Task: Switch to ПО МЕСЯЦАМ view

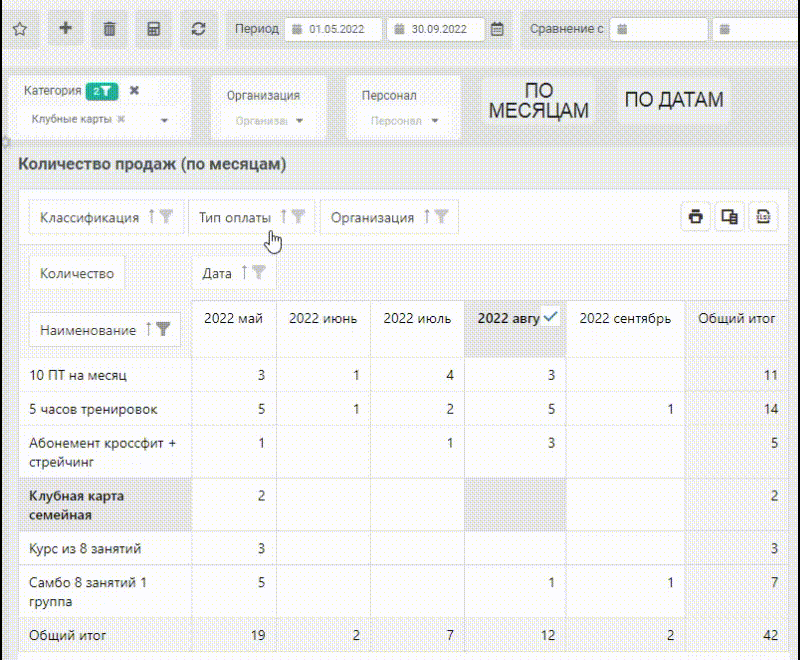Action: pos(539,100)
